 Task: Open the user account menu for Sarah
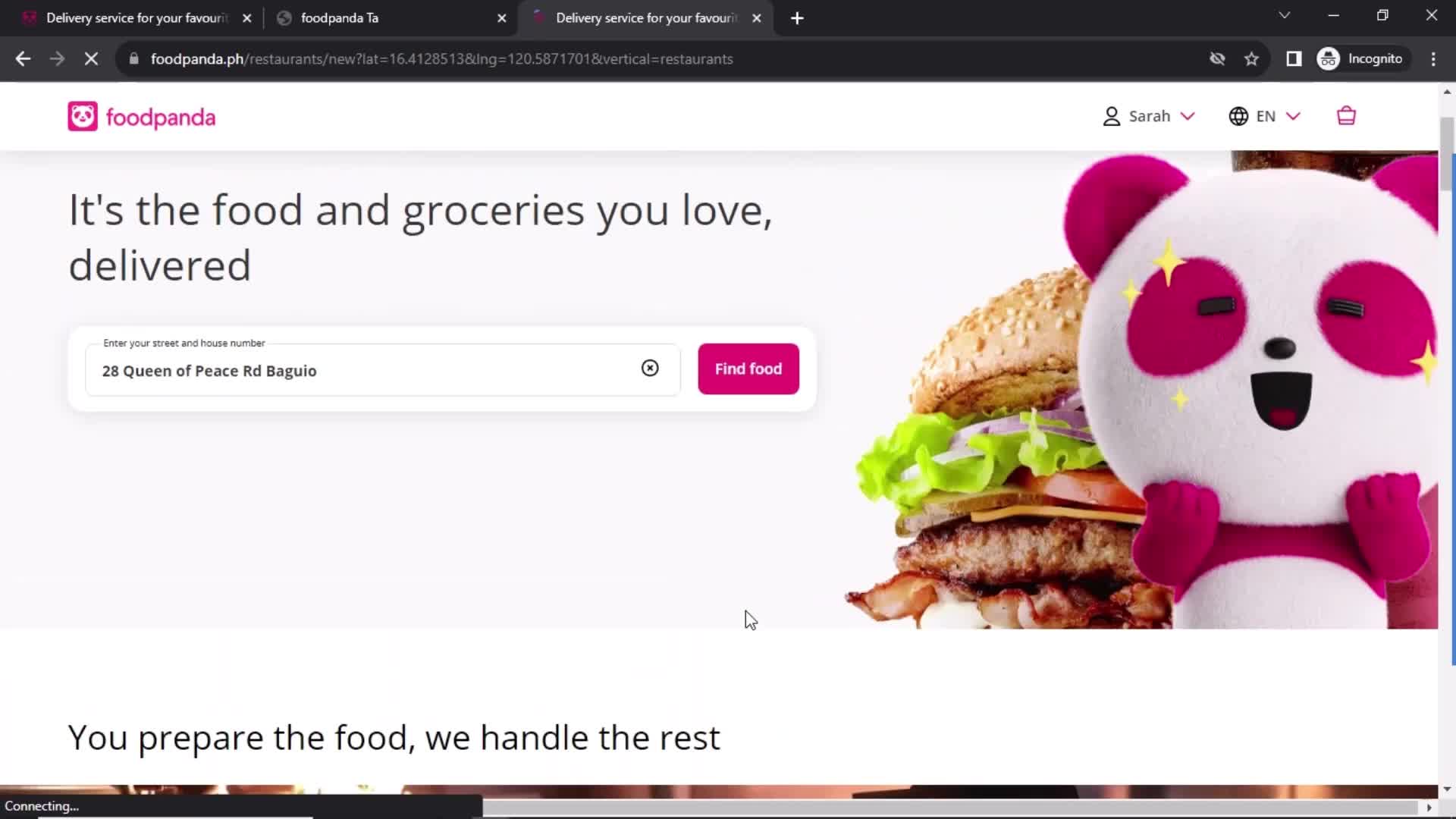point(1149,116)
